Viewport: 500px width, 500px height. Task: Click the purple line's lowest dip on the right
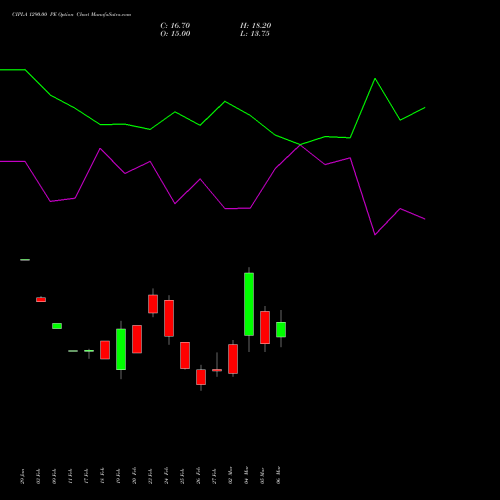click(x=375, y=234)
